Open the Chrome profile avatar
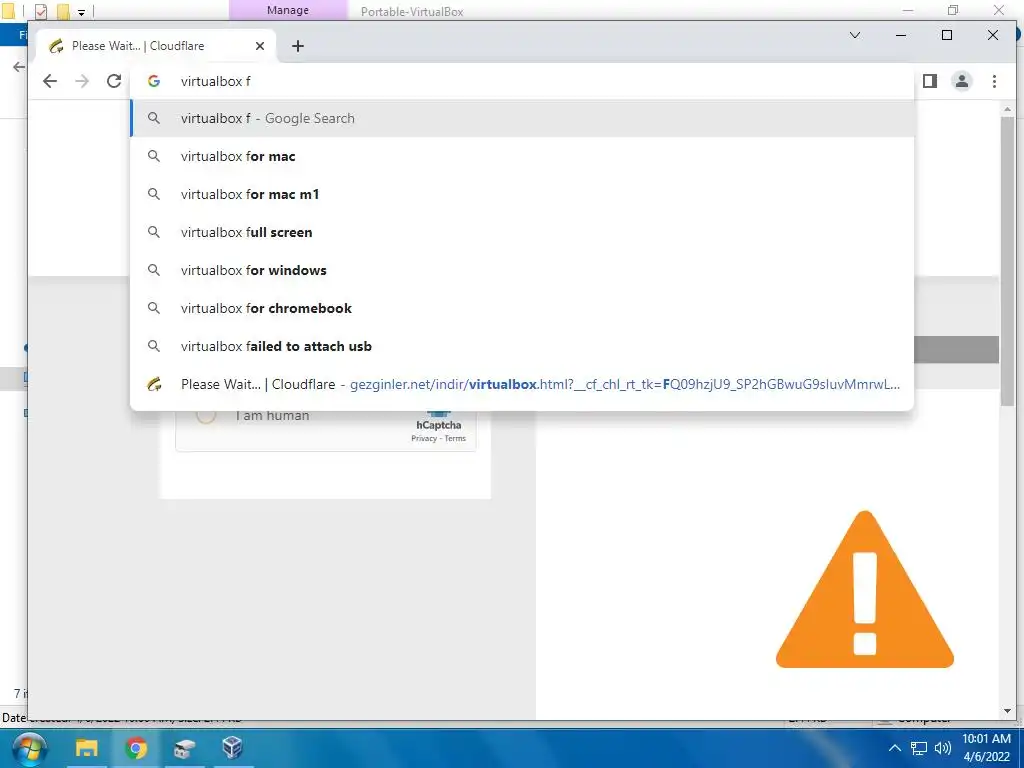This screenshot has height=768, width=1024. coord(962,81)
